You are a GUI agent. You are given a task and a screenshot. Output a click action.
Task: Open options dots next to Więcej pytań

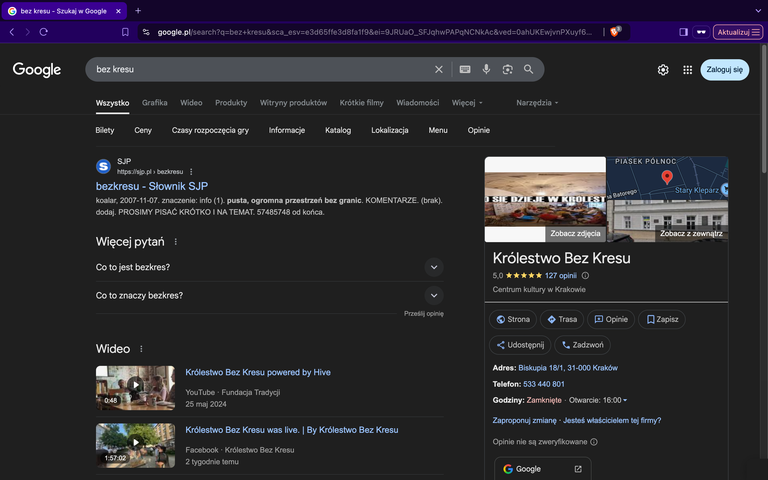pyautogui.click(x=175, y=241)
